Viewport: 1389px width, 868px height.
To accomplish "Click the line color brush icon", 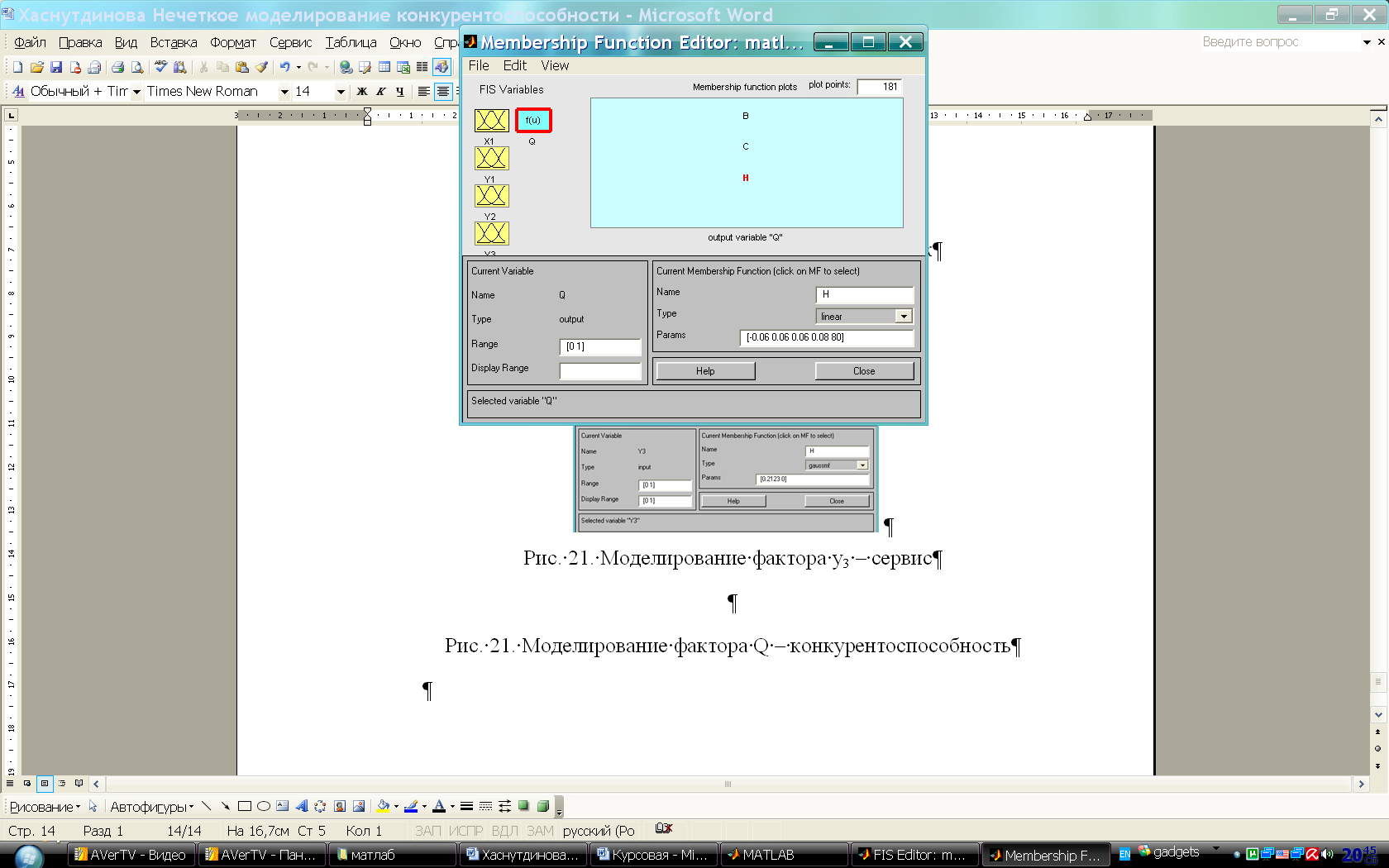I will [x=411, y=807].
